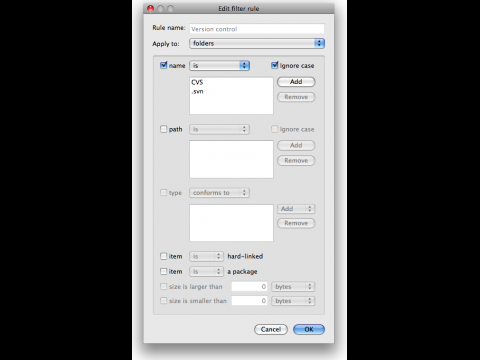Enable the path checkbox
This screenshot has height=360, width=480.
pos(163,129)
